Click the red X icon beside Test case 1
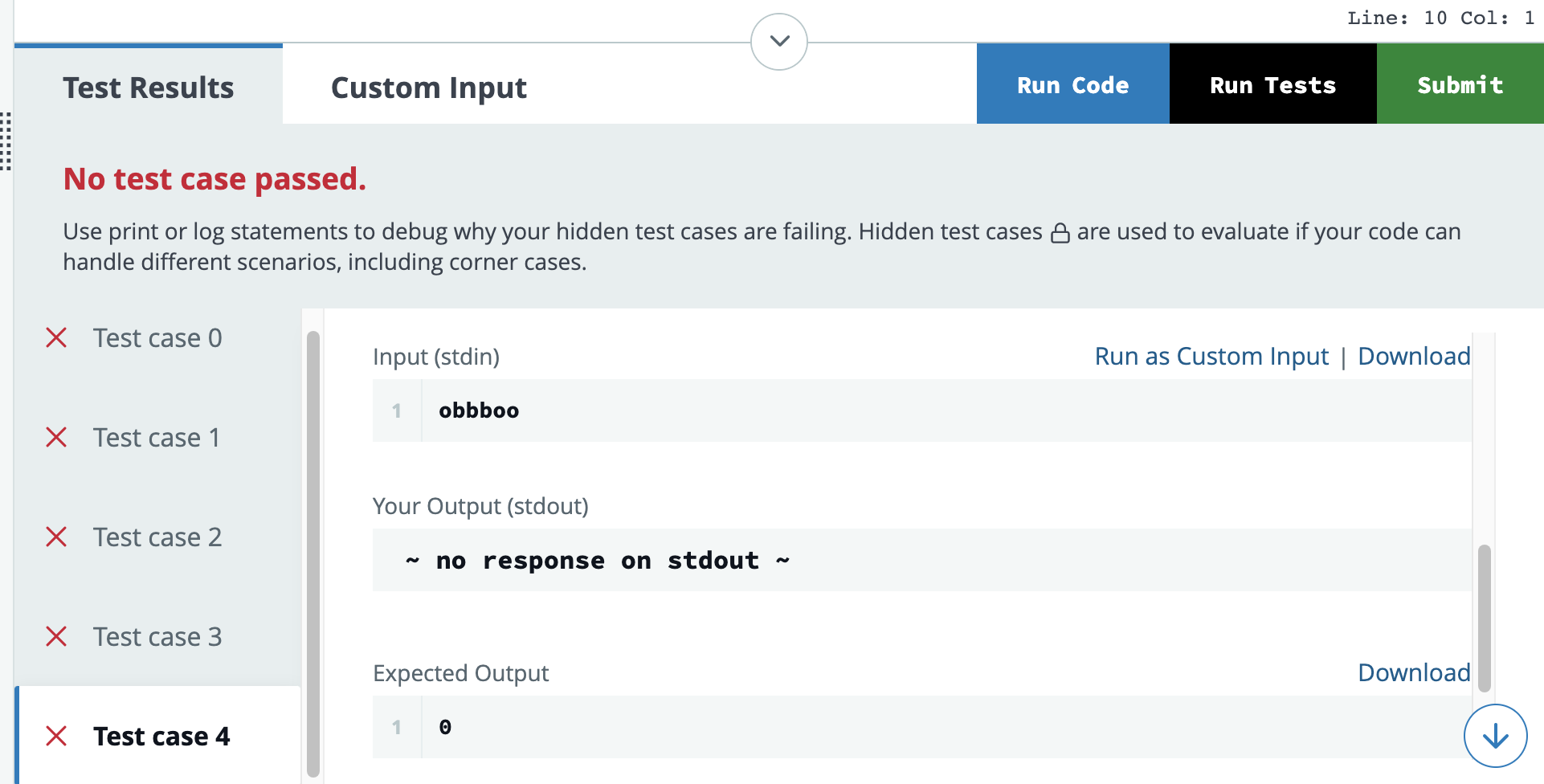Image resolution: width=1544 pixels, height=784 pixels. pyautogui.click(x=56, y=437)
